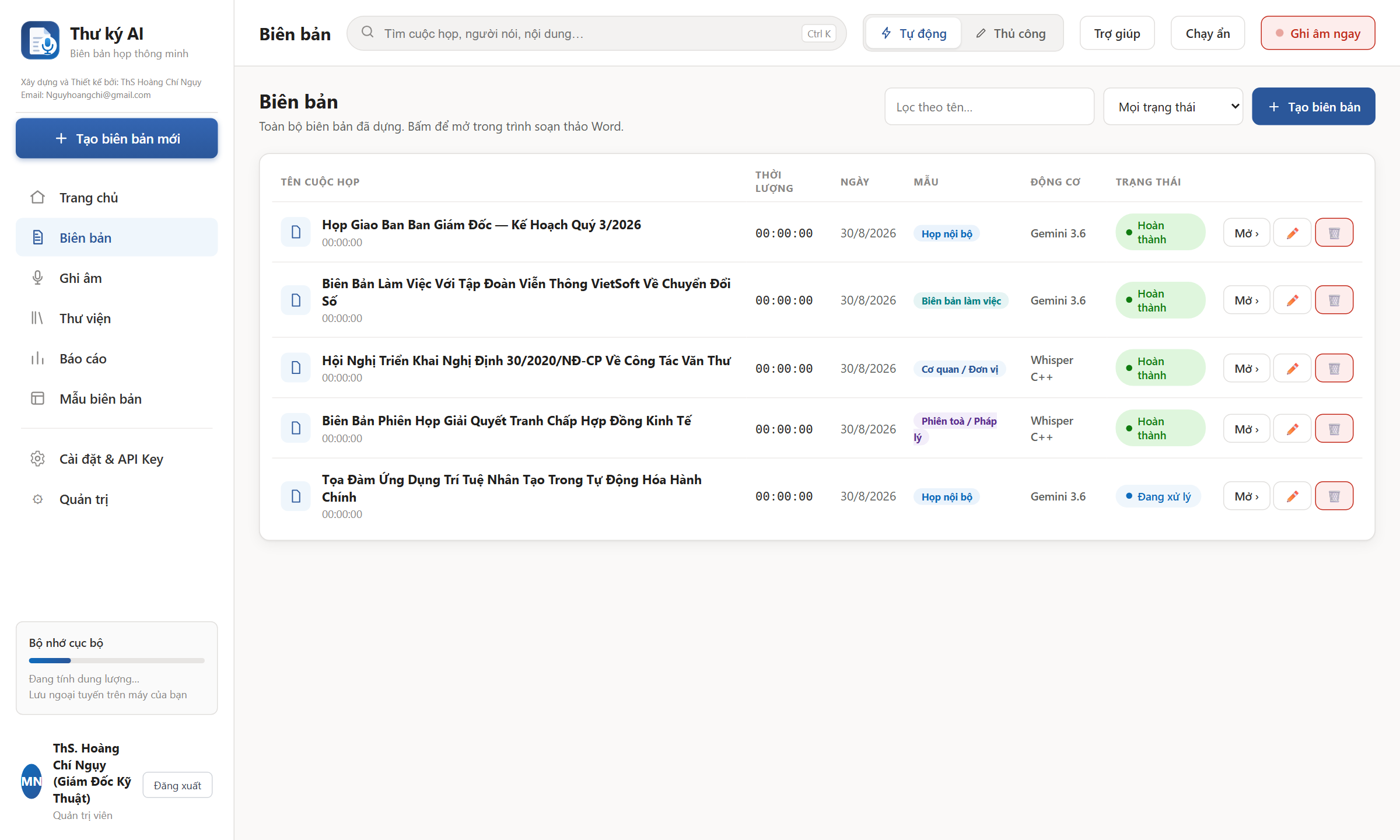Click the Mẫu biên bản template icon
1400x840 pixels.
[38, 399]
